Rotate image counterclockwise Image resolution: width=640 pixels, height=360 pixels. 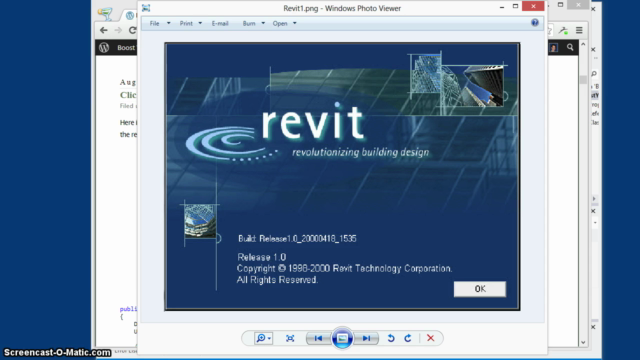(391, 338)
